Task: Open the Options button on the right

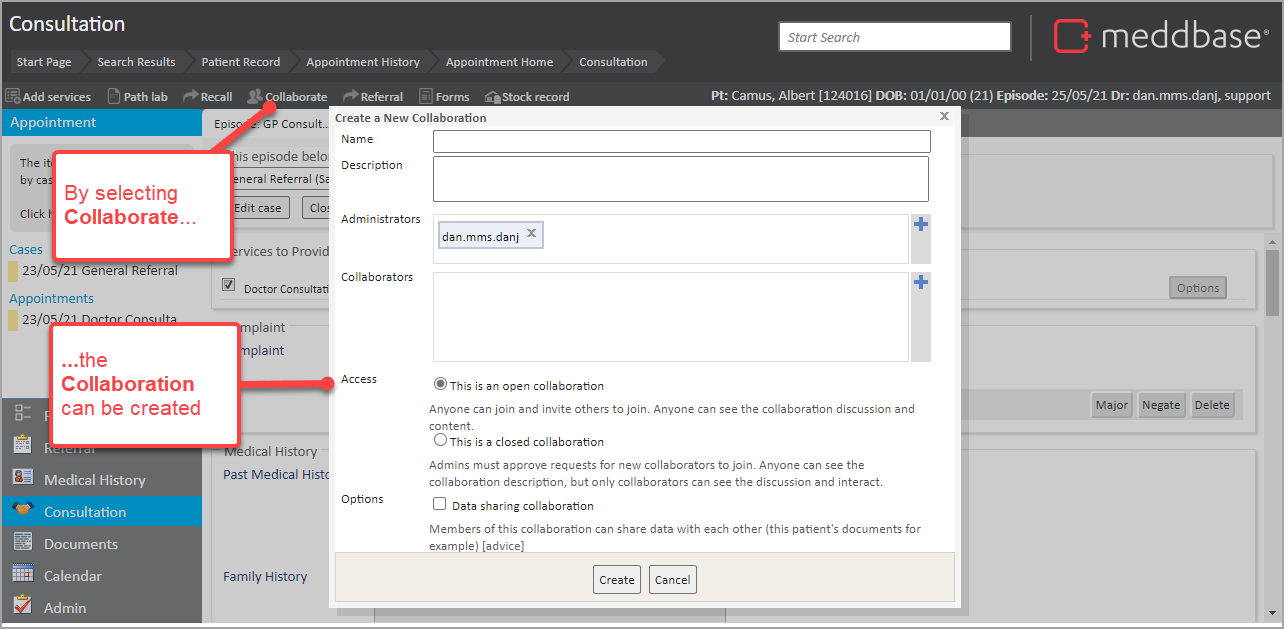Action: click(x=1197, y=288)
